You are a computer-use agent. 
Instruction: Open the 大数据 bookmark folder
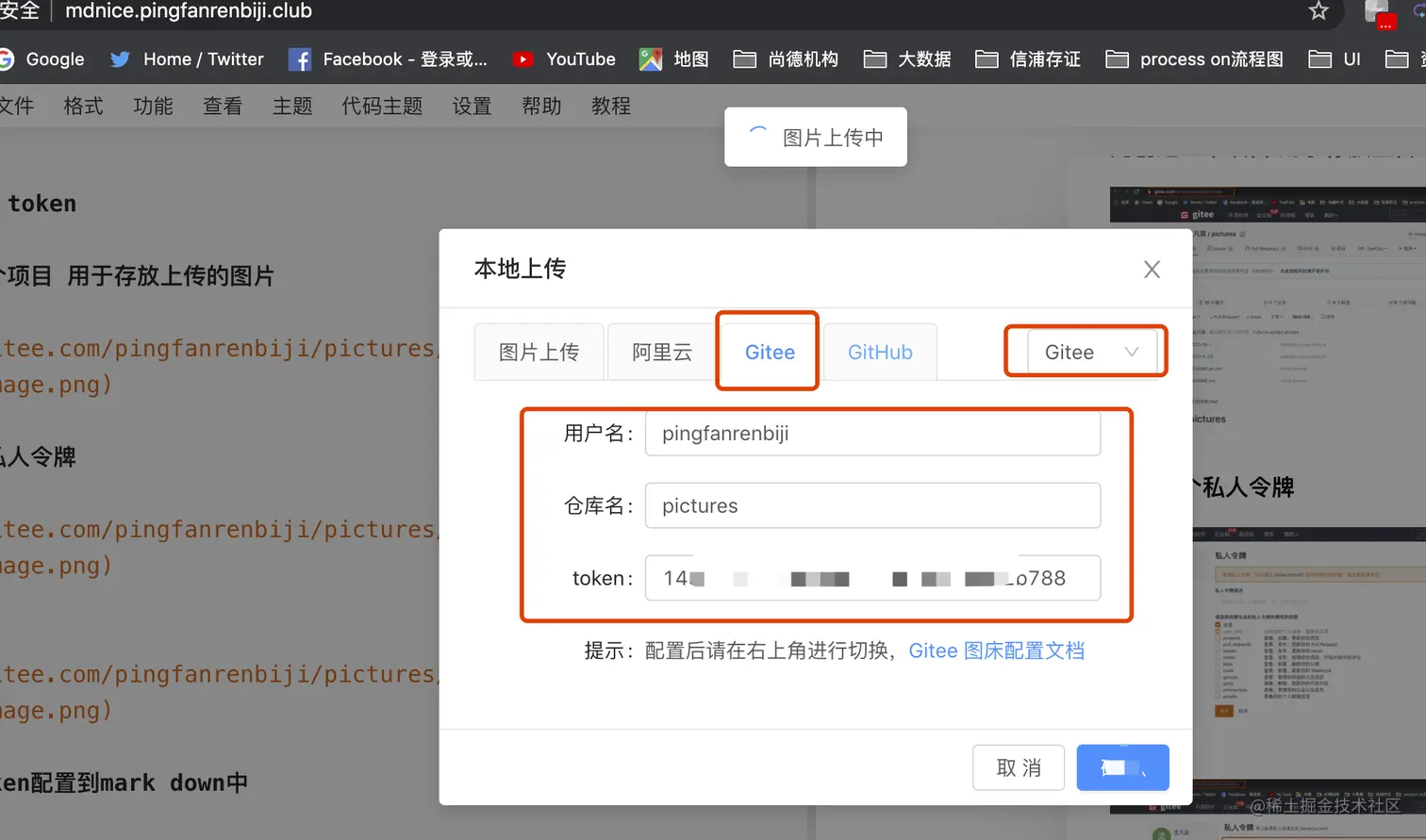907,59
